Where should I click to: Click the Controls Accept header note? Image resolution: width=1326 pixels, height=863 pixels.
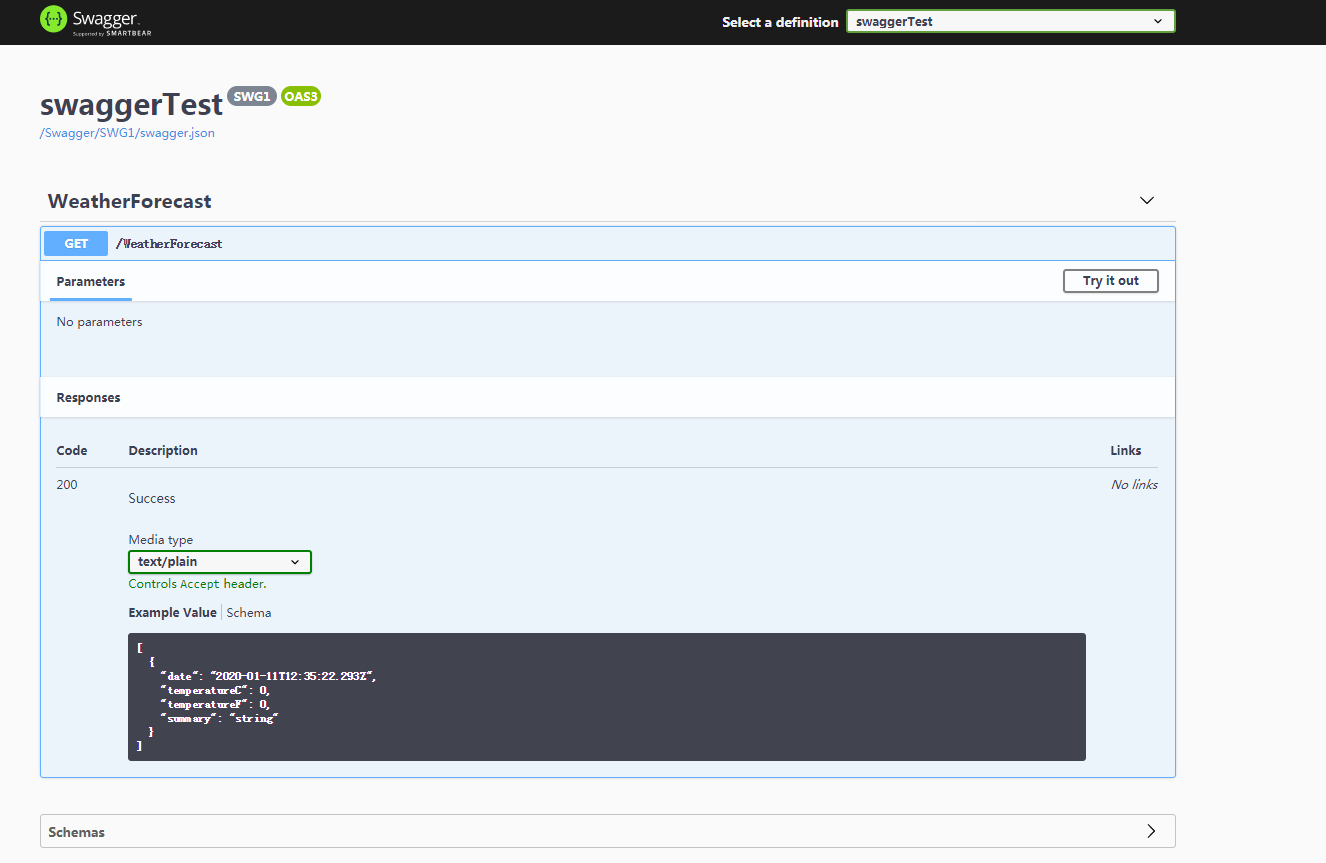click(197, 584)
